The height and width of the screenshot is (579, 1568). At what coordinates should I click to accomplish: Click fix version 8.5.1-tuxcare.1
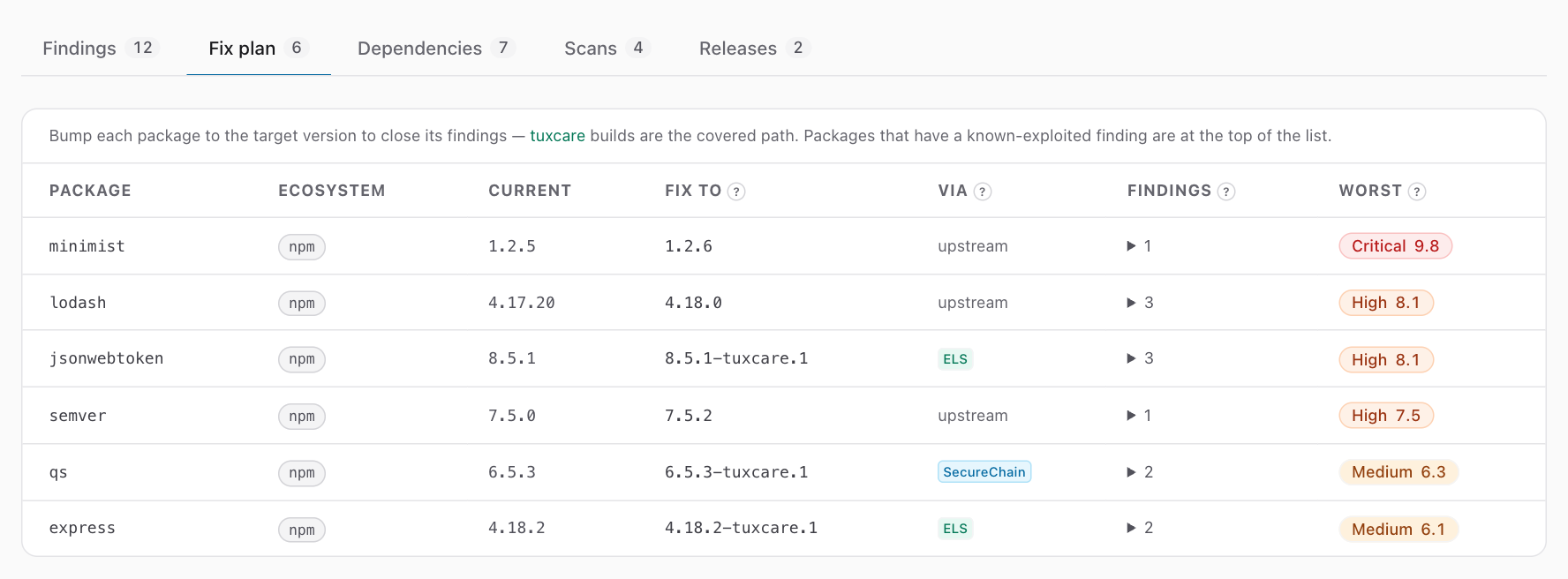click(x=736, y=358)
